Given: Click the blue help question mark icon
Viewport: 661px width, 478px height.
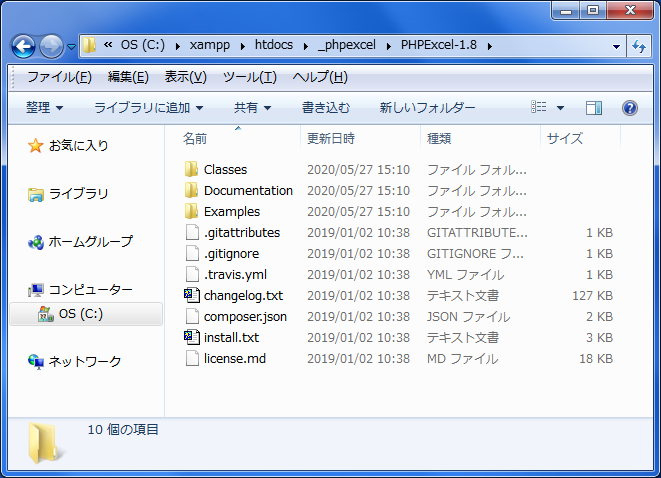Looking at the screenshot, I should pyautogui.click(x=629, y=108).
